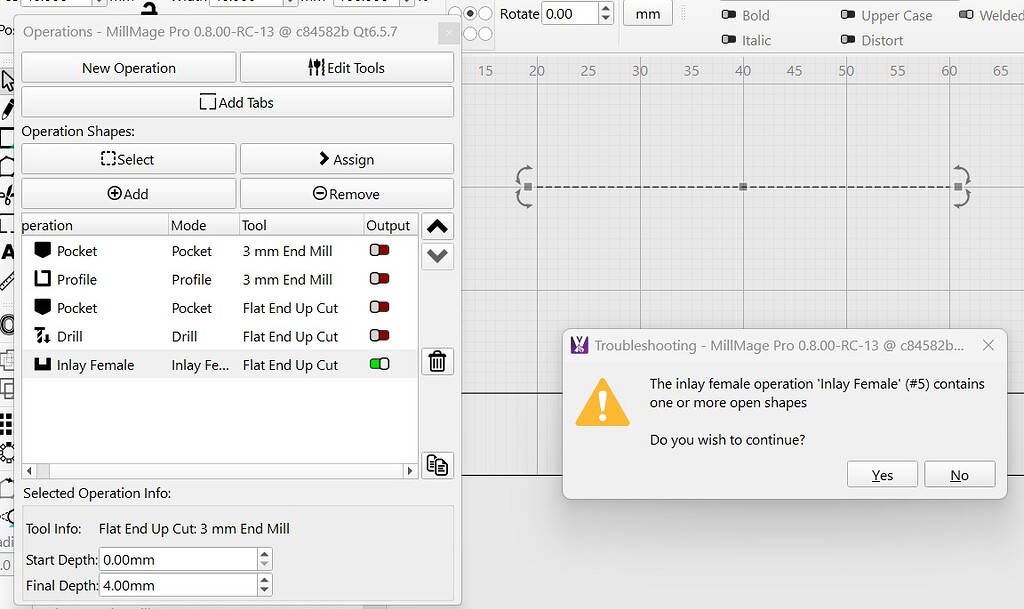Click Add Tabs button

[x=238, y=102]
